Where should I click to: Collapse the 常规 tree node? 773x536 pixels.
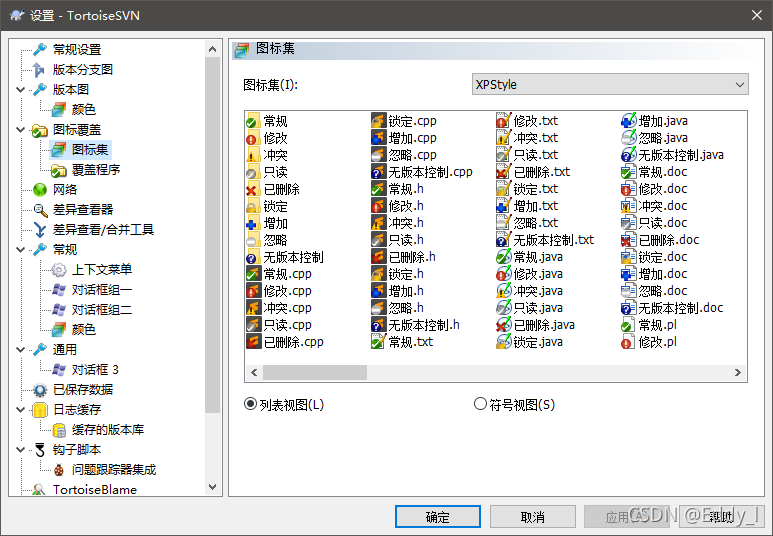pyautogui.click(x=21, y=250)
